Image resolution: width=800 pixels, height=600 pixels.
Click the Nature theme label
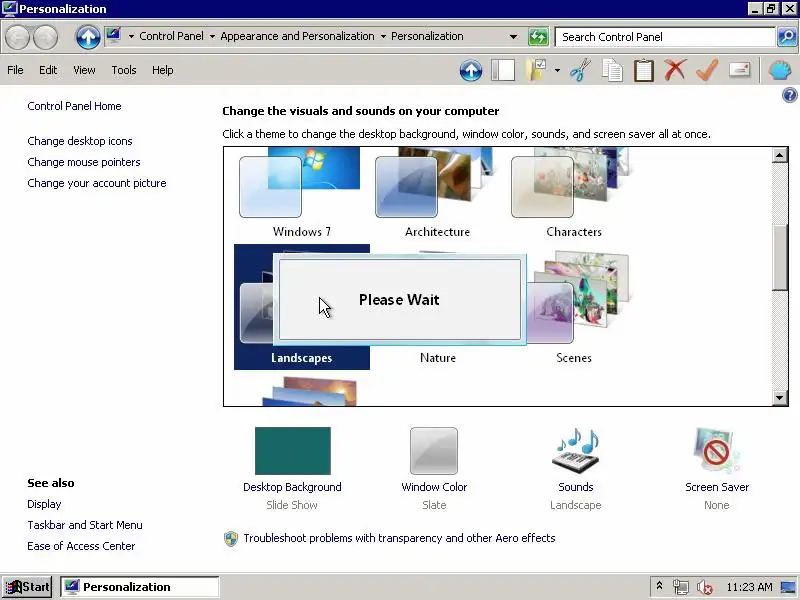point(438,358)
